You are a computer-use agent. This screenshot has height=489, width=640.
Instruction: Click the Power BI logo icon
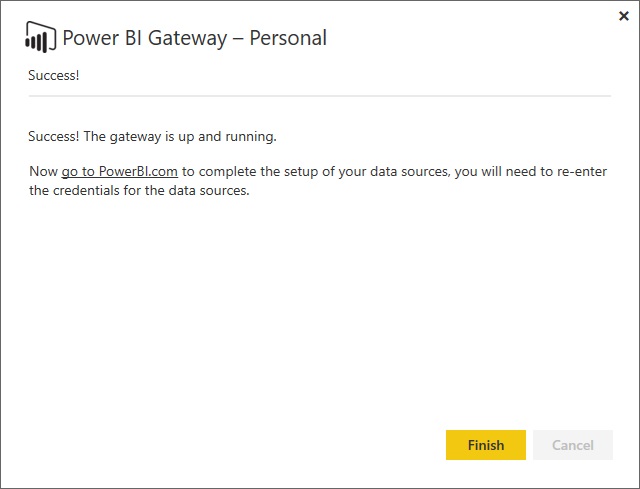40,38
